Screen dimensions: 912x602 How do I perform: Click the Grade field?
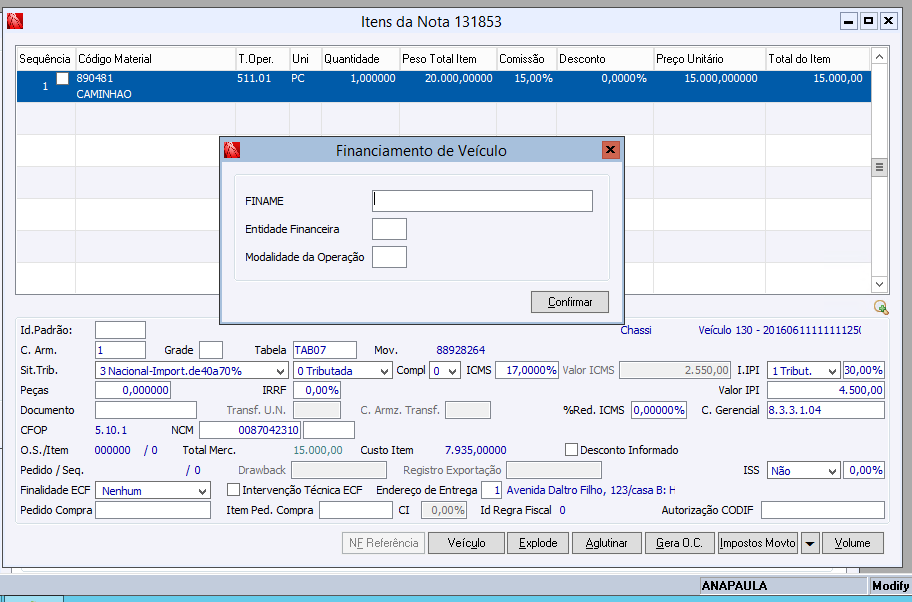tap(211, 350)
